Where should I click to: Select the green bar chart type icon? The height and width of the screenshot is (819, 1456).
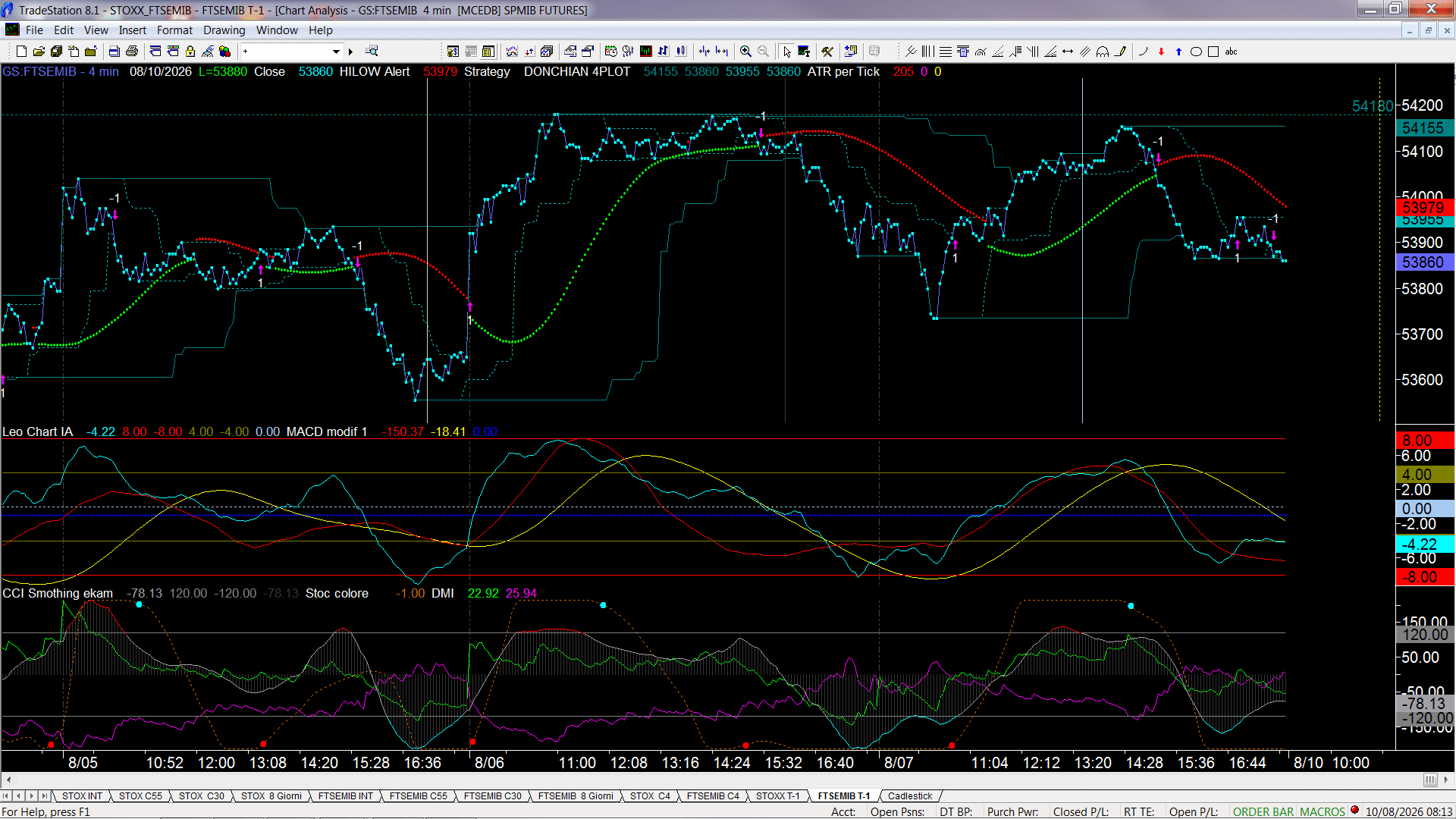point(645,52)
